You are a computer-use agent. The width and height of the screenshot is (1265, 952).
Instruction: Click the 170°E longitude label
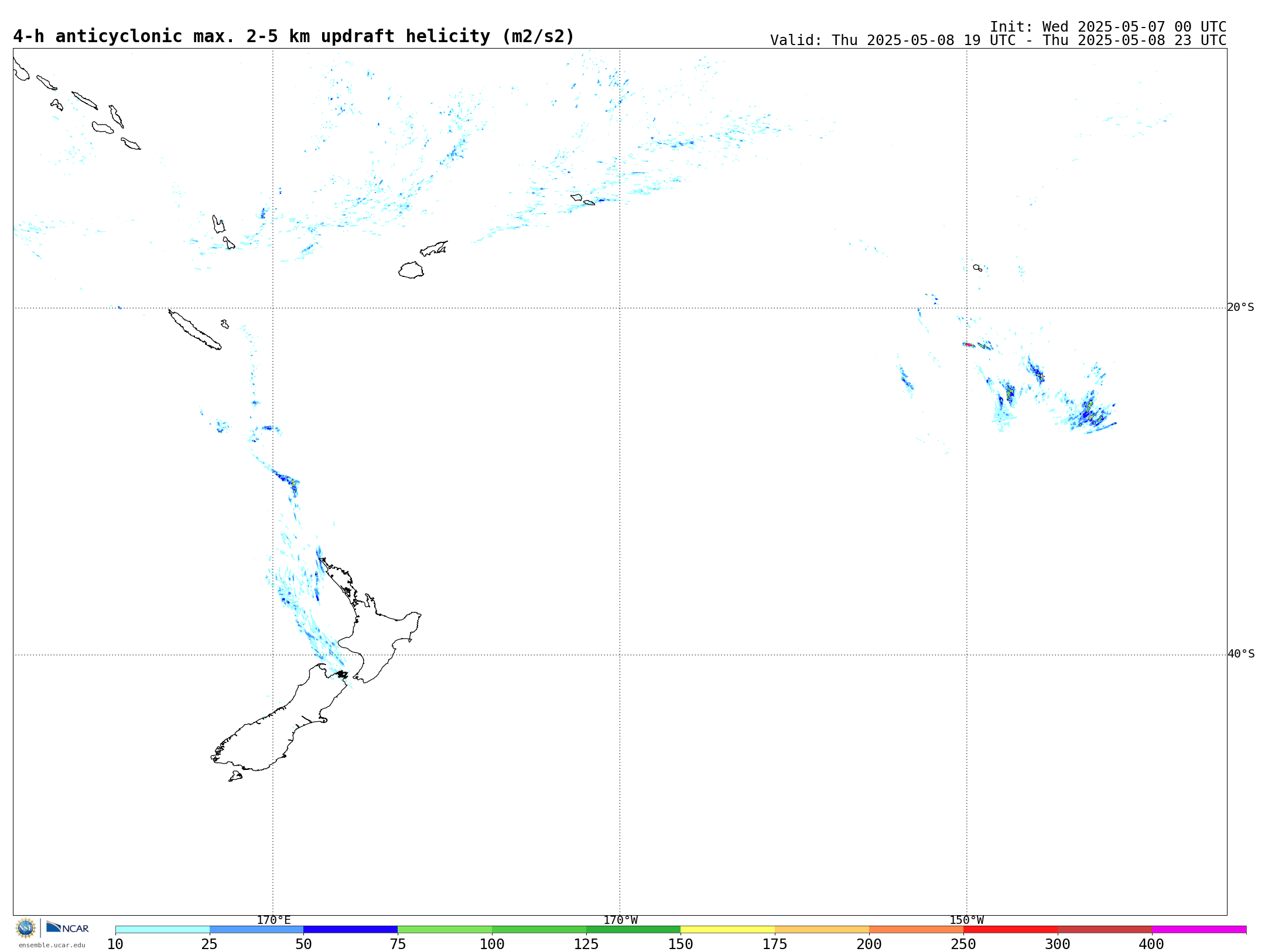tap(273, 920)
